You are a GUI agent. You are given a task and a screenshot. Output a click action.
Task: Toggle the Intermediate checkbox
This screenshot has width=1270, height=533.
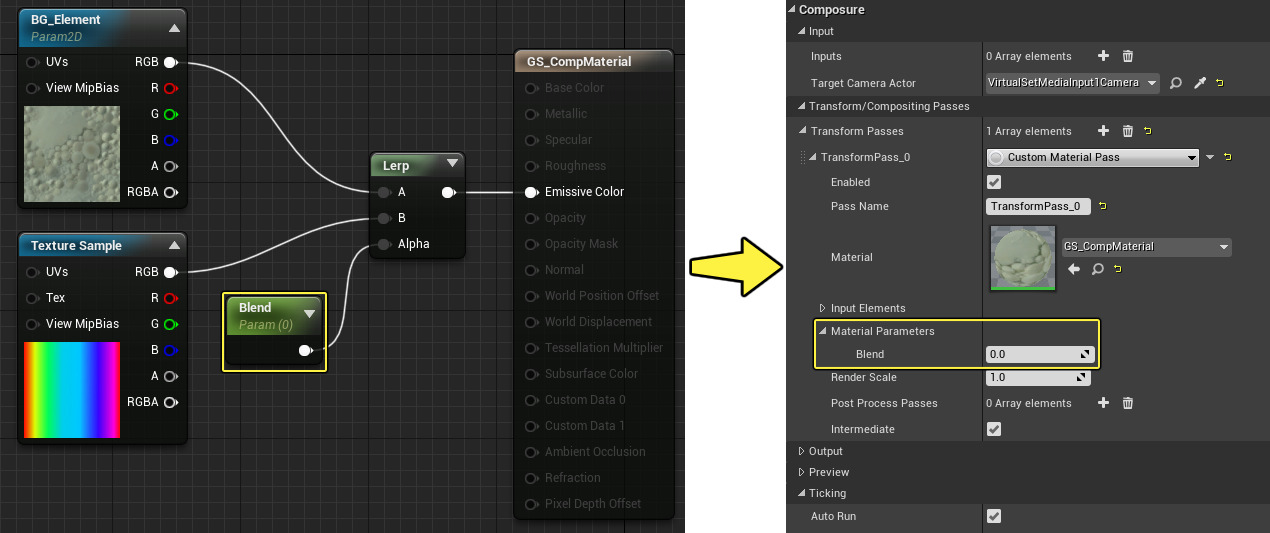coord(994,429)
